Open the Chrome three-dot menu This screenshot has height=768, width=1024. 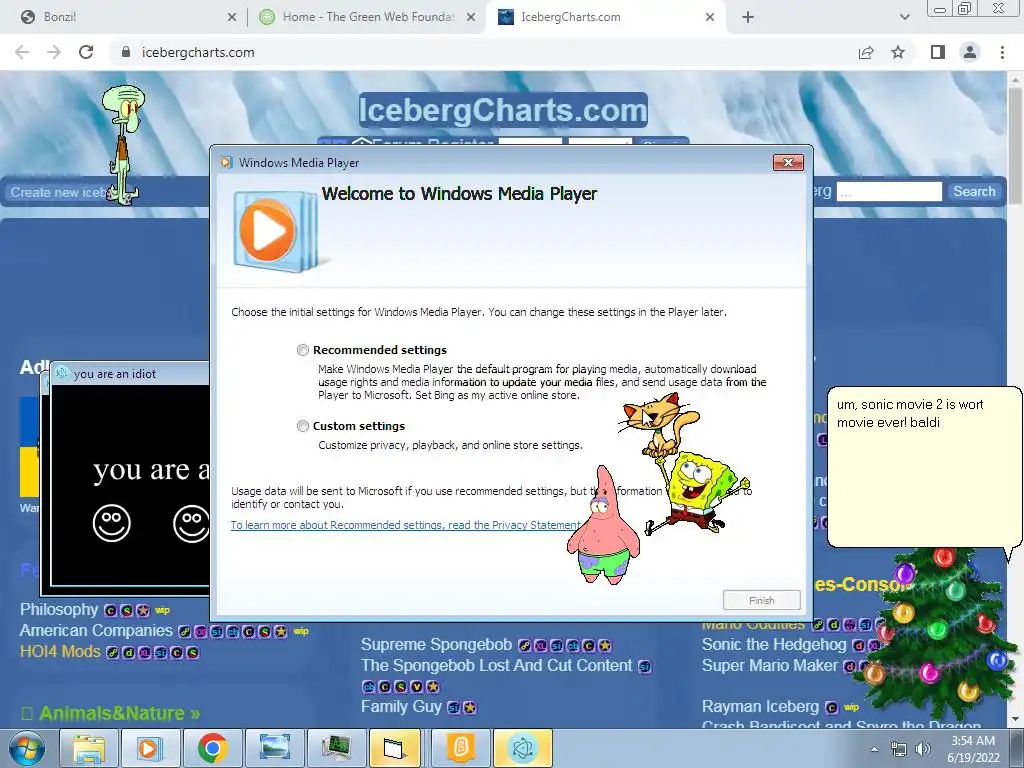1002,52
